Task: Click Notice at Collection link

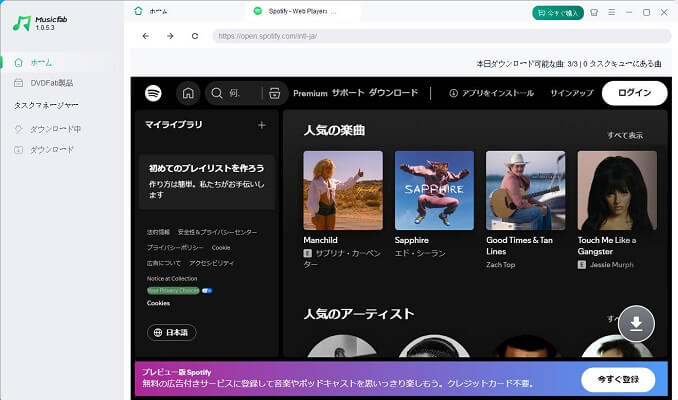Action: click(x=172, y=278)
